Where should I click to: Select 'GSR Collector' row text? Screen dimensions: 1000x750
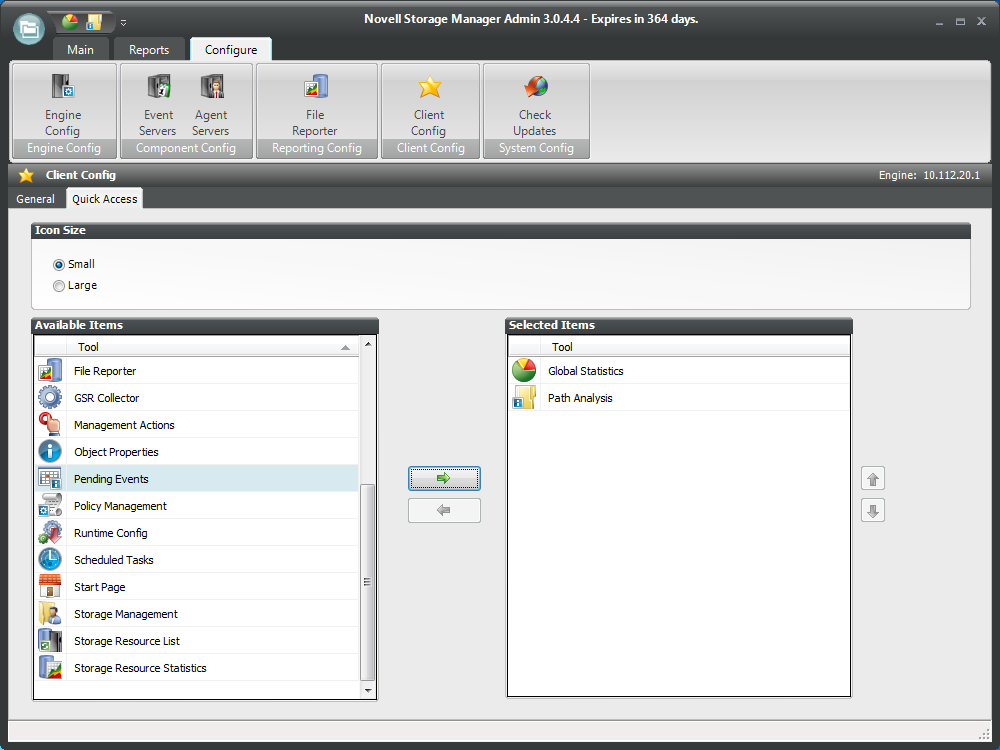107,398
